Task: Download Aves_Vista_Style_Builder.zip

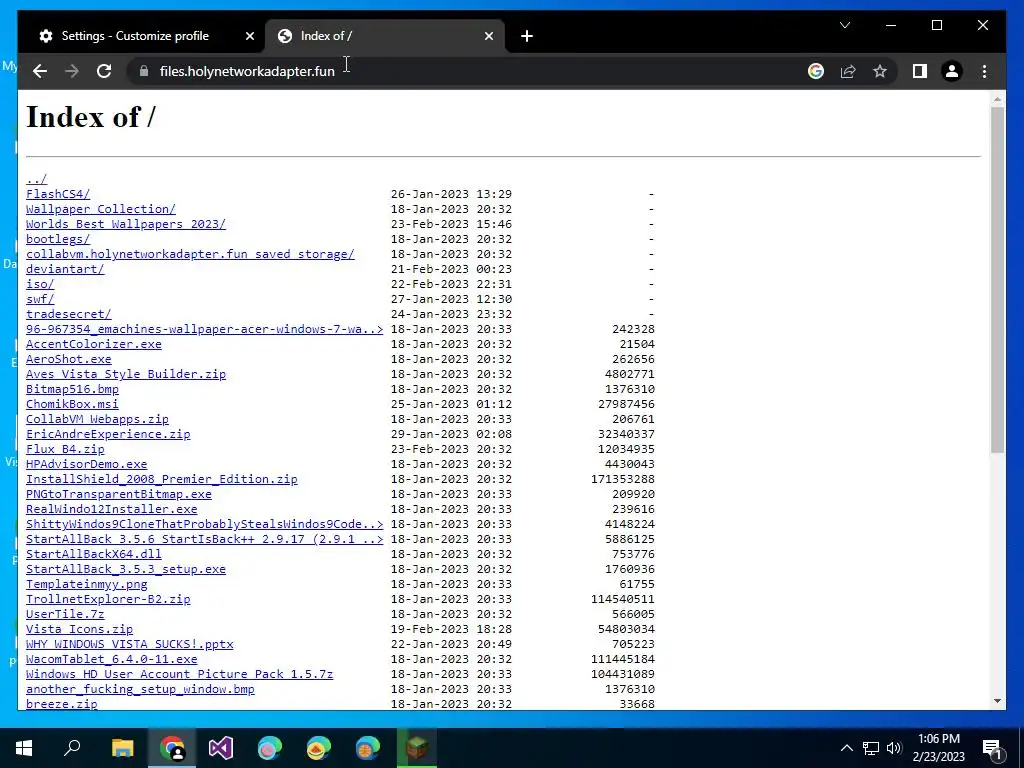Action: click(126, 374)
